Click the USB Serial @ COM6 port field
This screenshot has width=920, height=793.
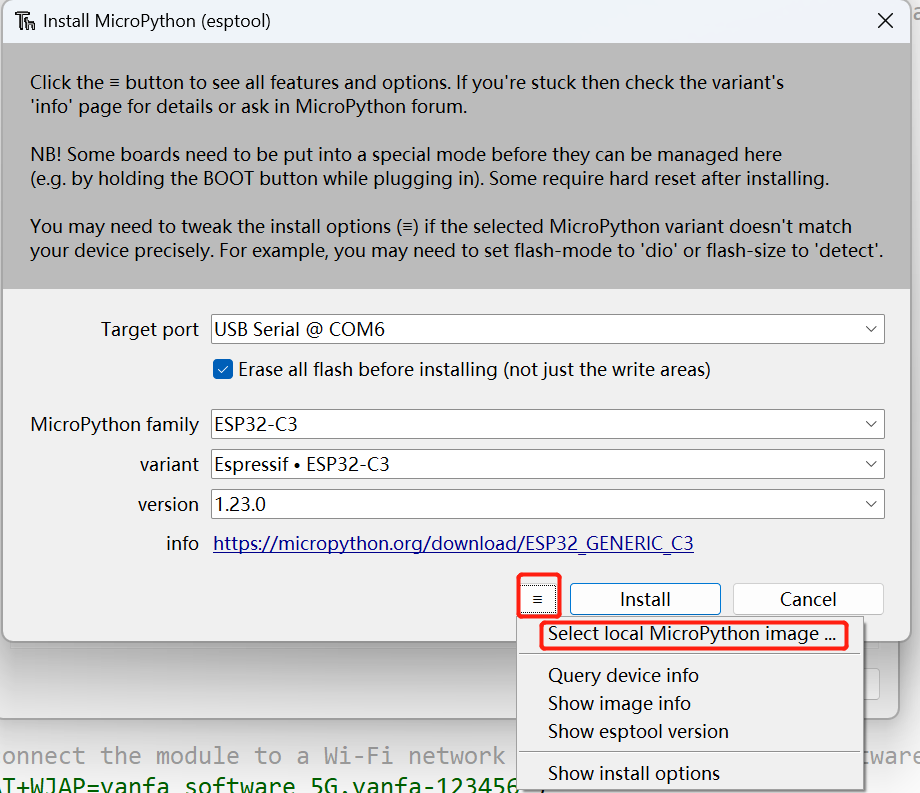tap(547, 329)
